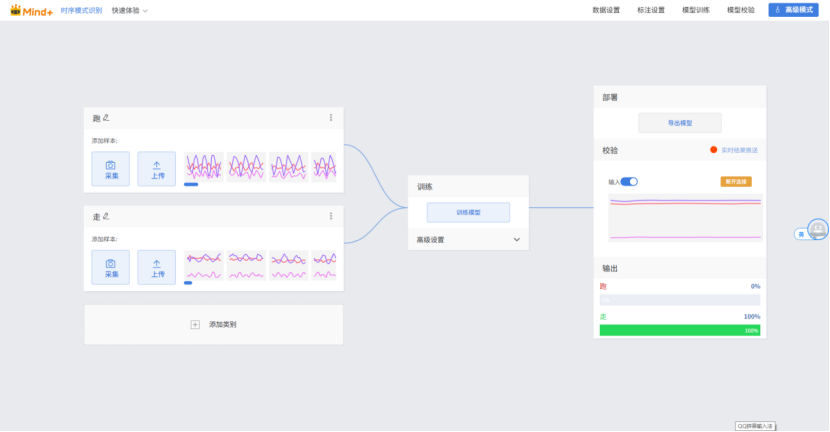Select the first 跑 waveform sample thumbnail
Image resolution: width=830 pixels, height=432 pixels.
pos(204,166)
